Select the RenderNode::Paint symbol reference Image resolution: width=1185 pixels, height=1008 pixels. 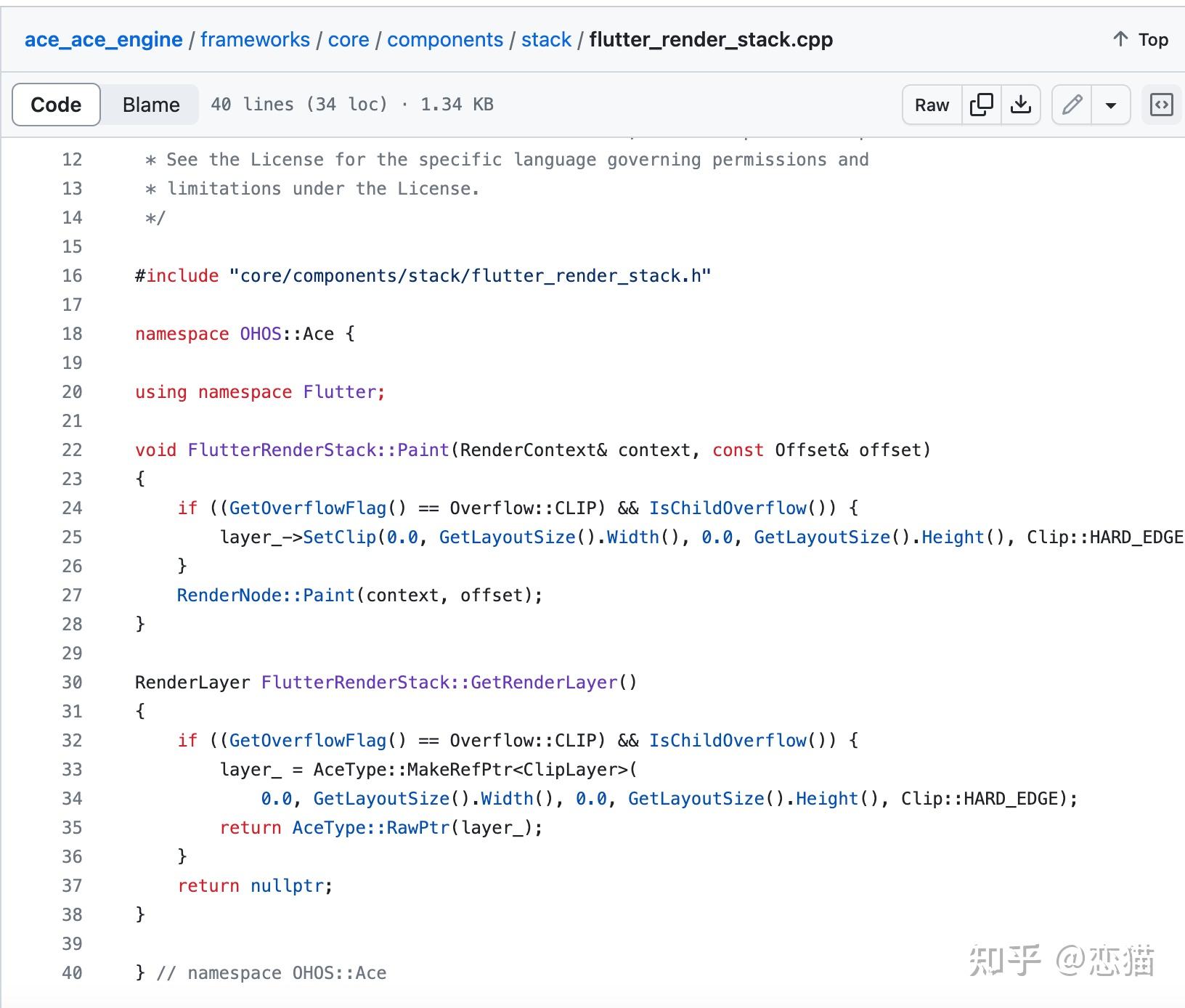(265, 595)
